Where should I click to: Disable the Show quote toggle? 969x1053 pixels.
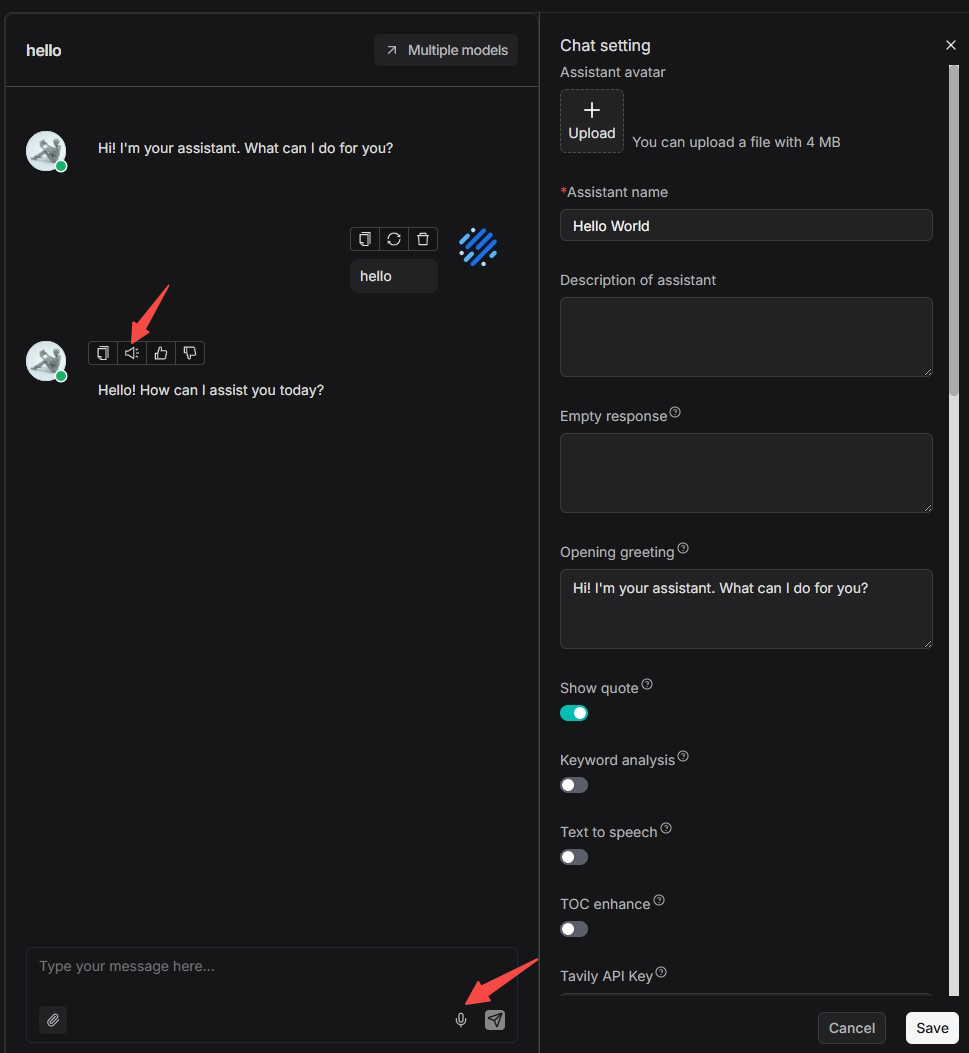pyautogui.click(x=574, y=713)
